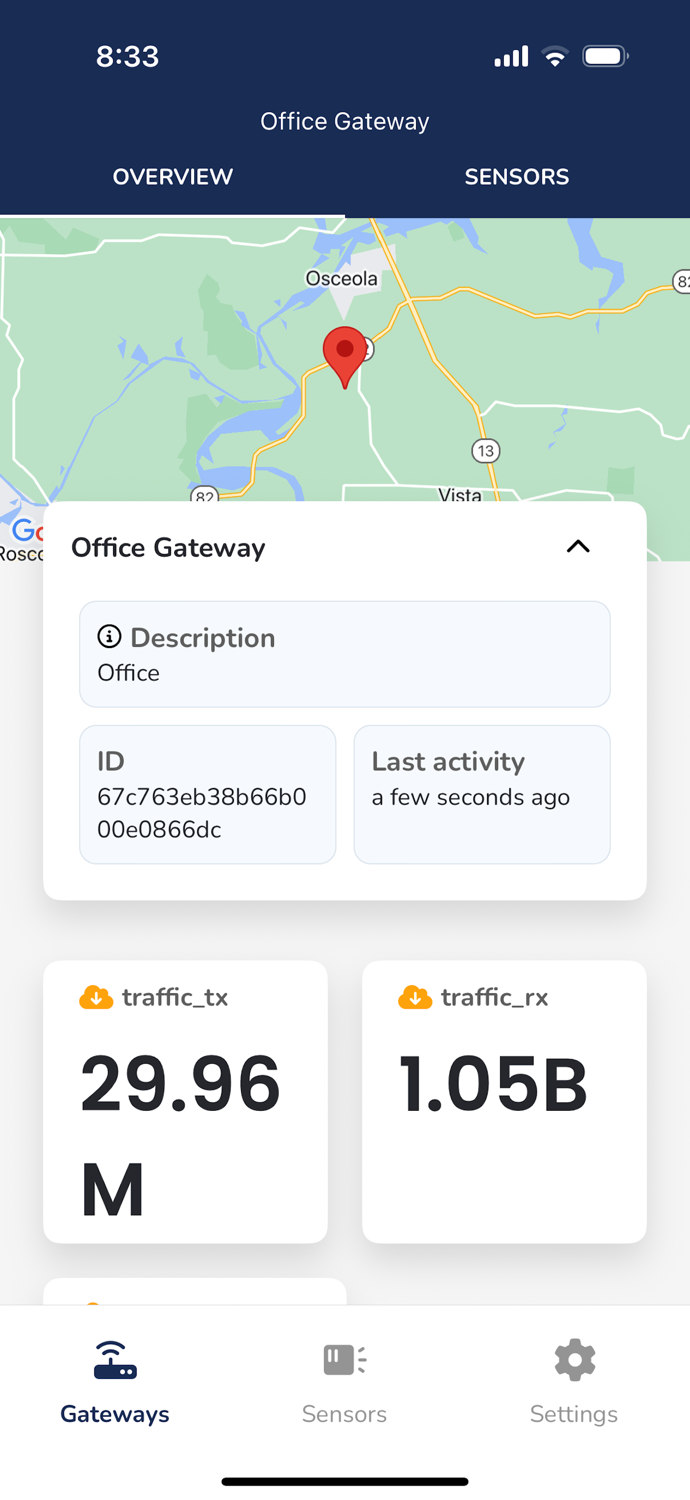Tap the Office Gateway card heading
The height and width of the screenshot is (1500, 690).
click(x=168, y=548)
